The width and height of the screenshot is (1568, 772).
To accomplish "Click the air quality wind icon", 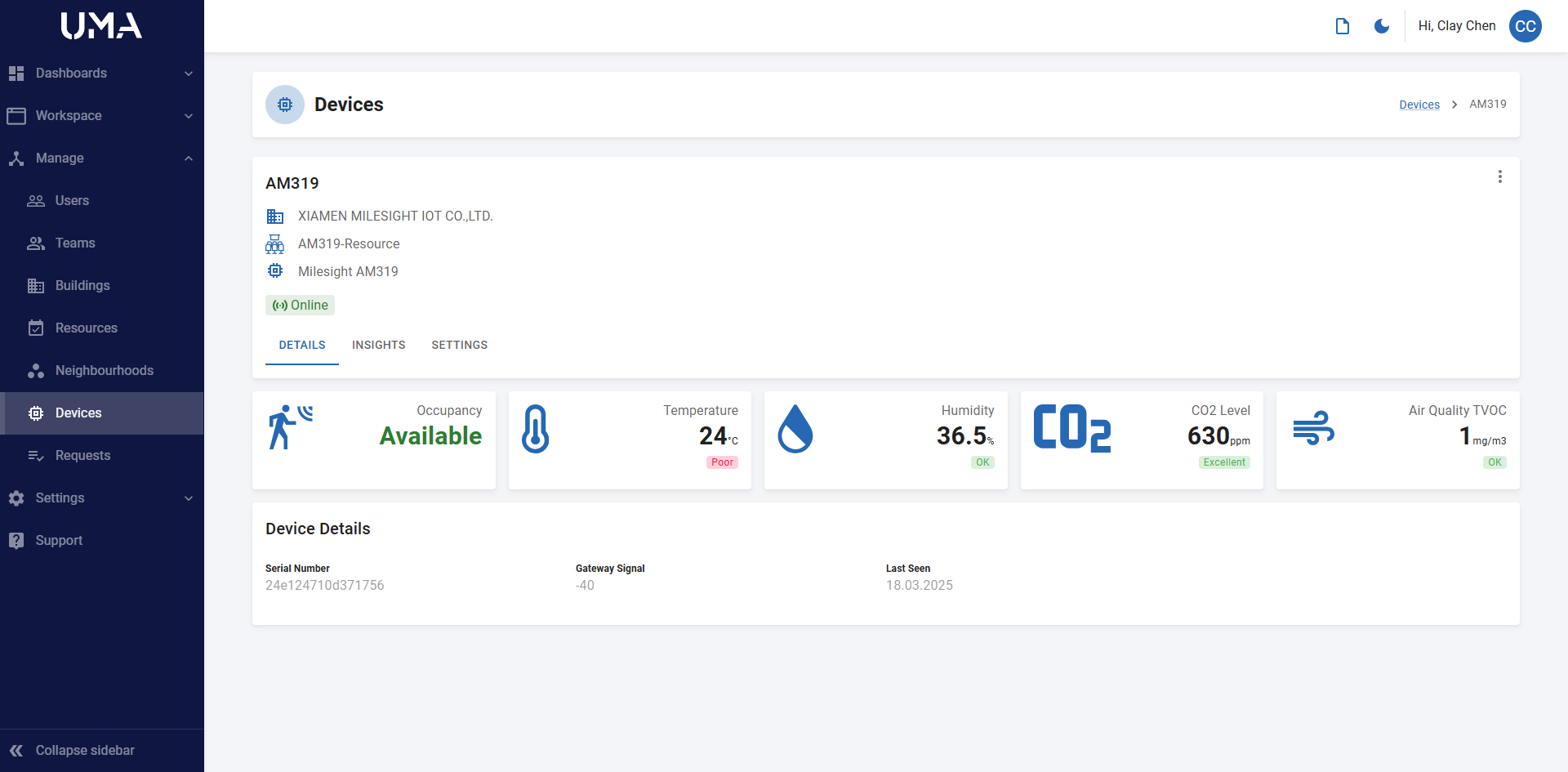I will click(x=1313, y=427).
